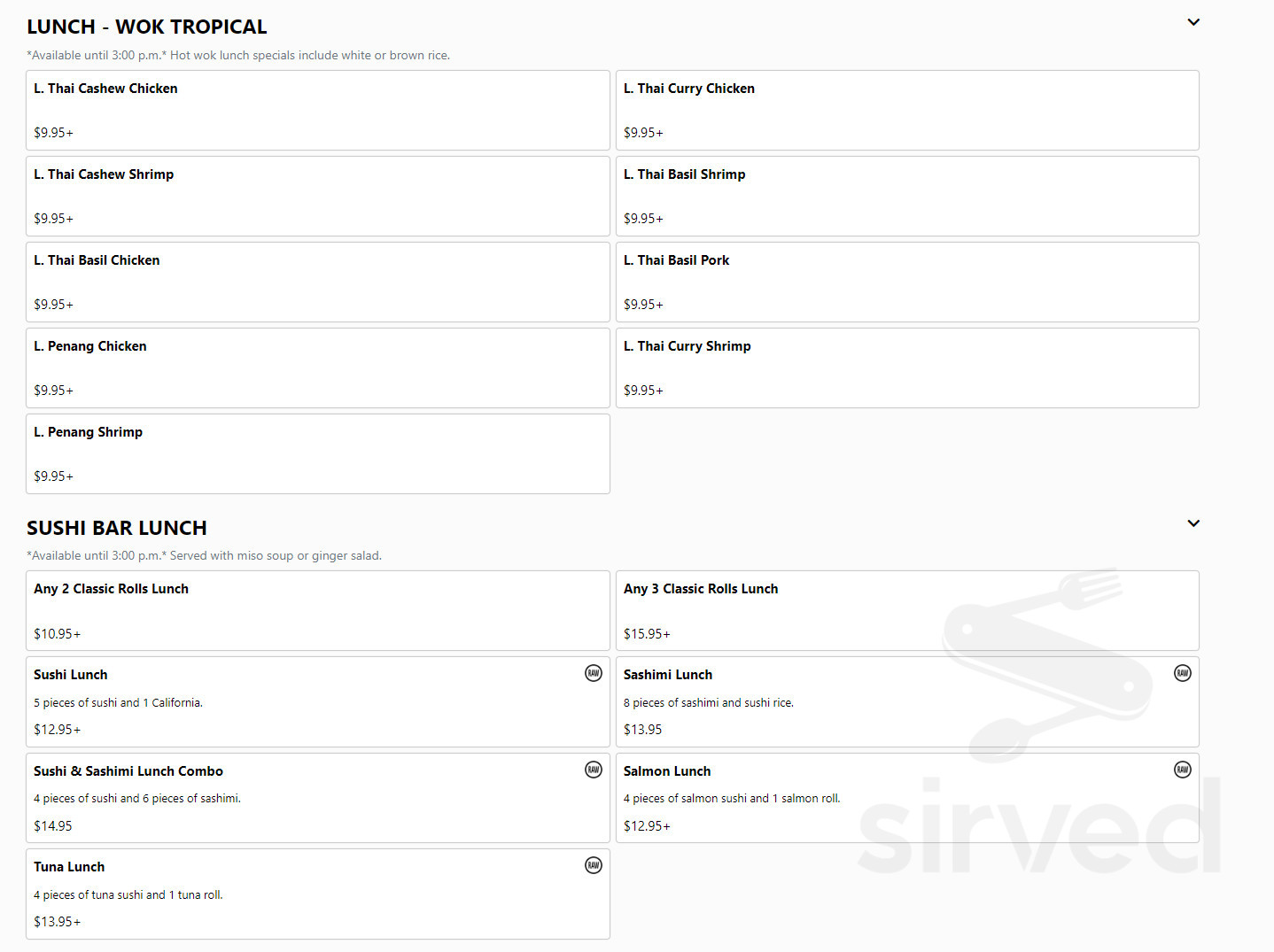Click the raw icon on Salmon Lunch
The height and width of the screenshot is (952, 1274).
pyautogui.click(x=1182, y=770)
